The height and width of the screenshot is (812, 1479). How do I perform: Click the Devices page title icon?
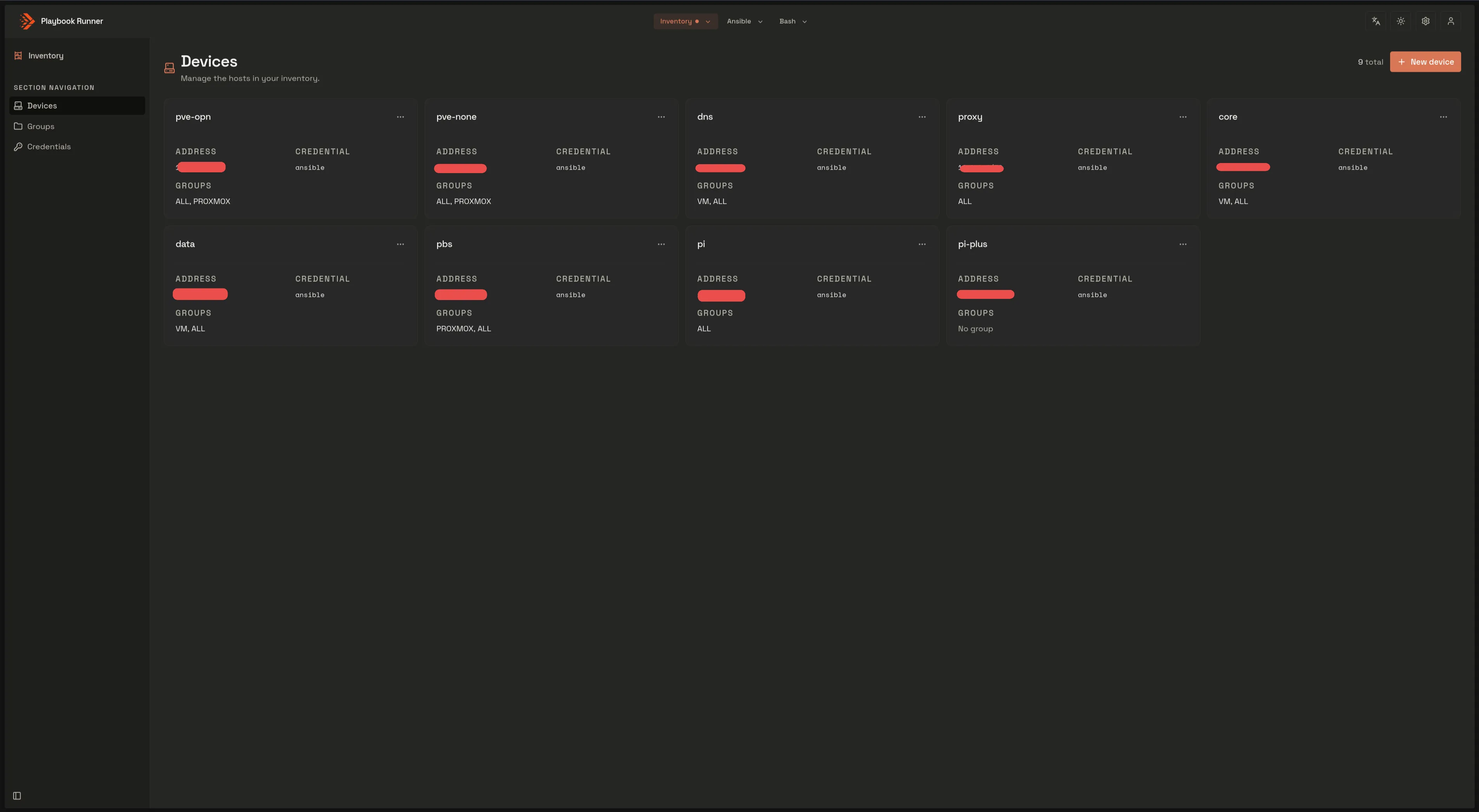[169, 68]
